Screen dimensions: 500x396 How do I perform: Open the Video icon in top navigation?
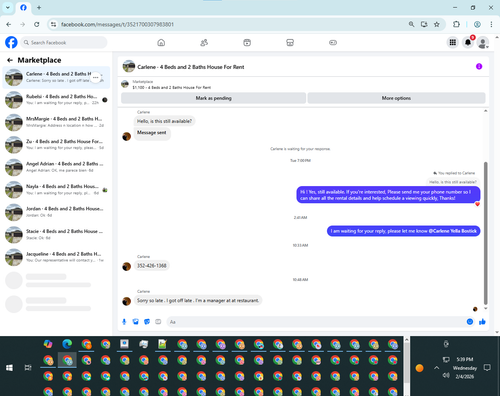coord(247,42)
